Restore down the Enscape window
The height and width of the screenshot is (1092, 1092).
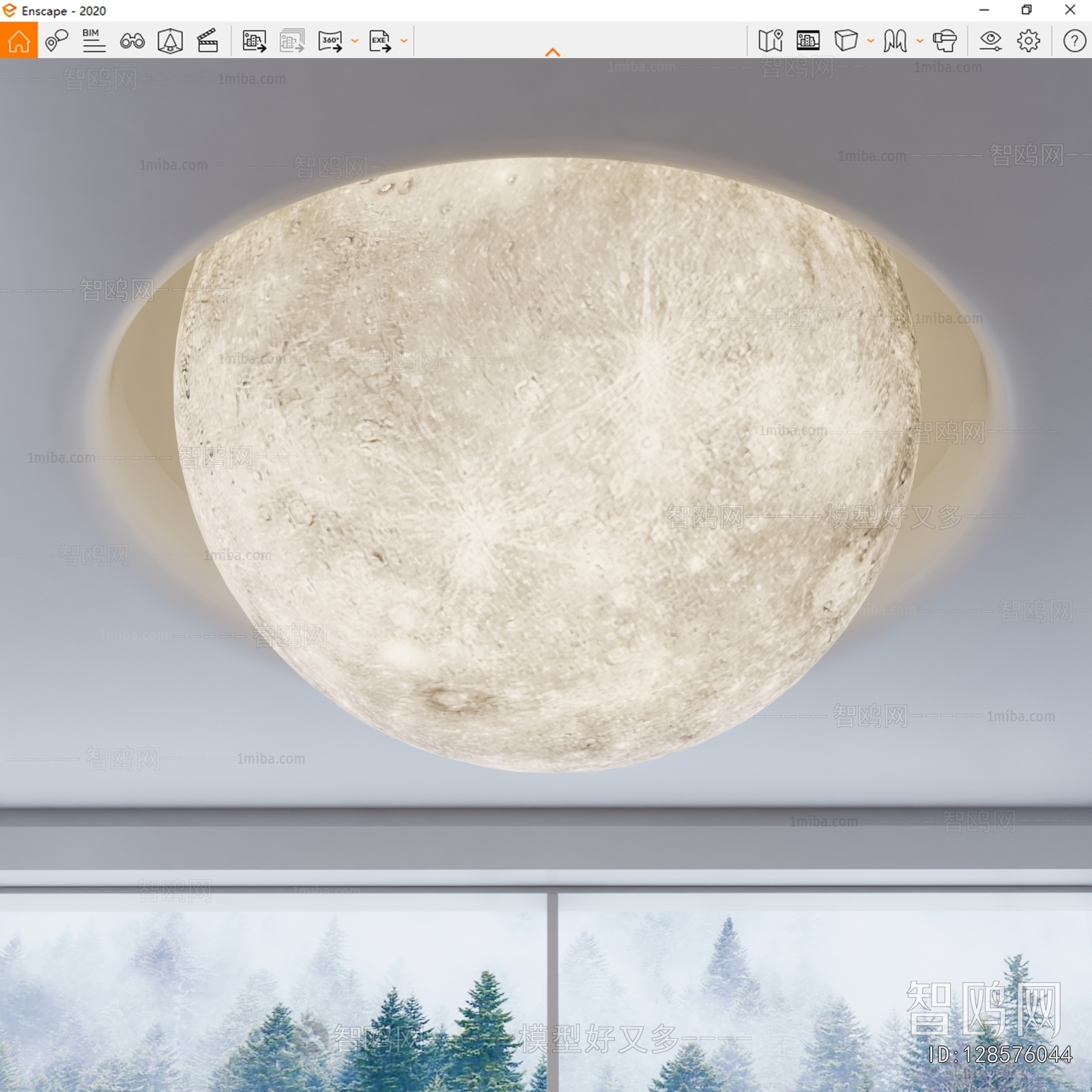(x=1026, y=10)
